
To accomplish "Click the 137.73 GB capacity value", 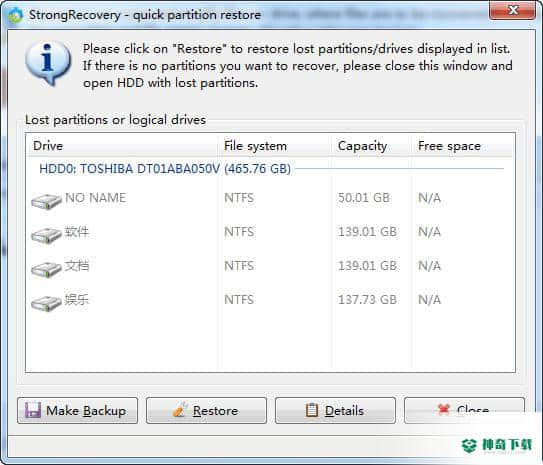I will pyautogui.click(x=367, y=299).
